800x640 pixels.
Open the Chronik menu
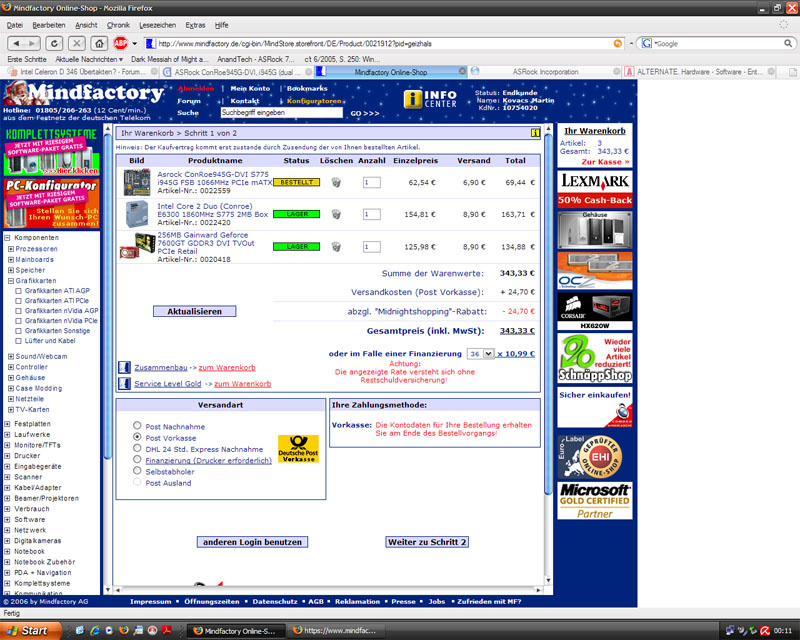point(118,25)
